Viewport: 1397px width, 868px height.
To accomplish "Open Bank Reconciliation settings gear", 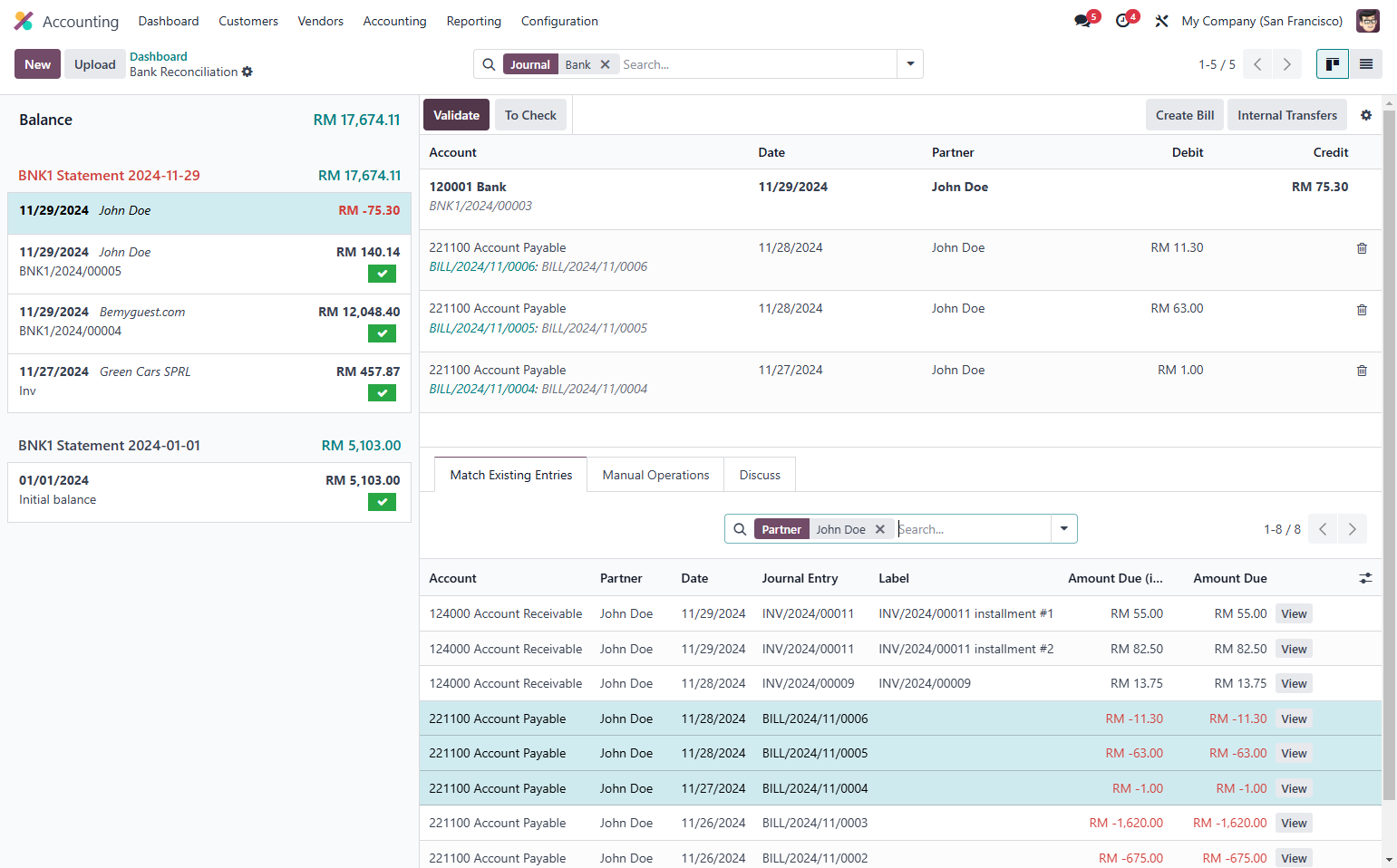I will coord(247,72).
